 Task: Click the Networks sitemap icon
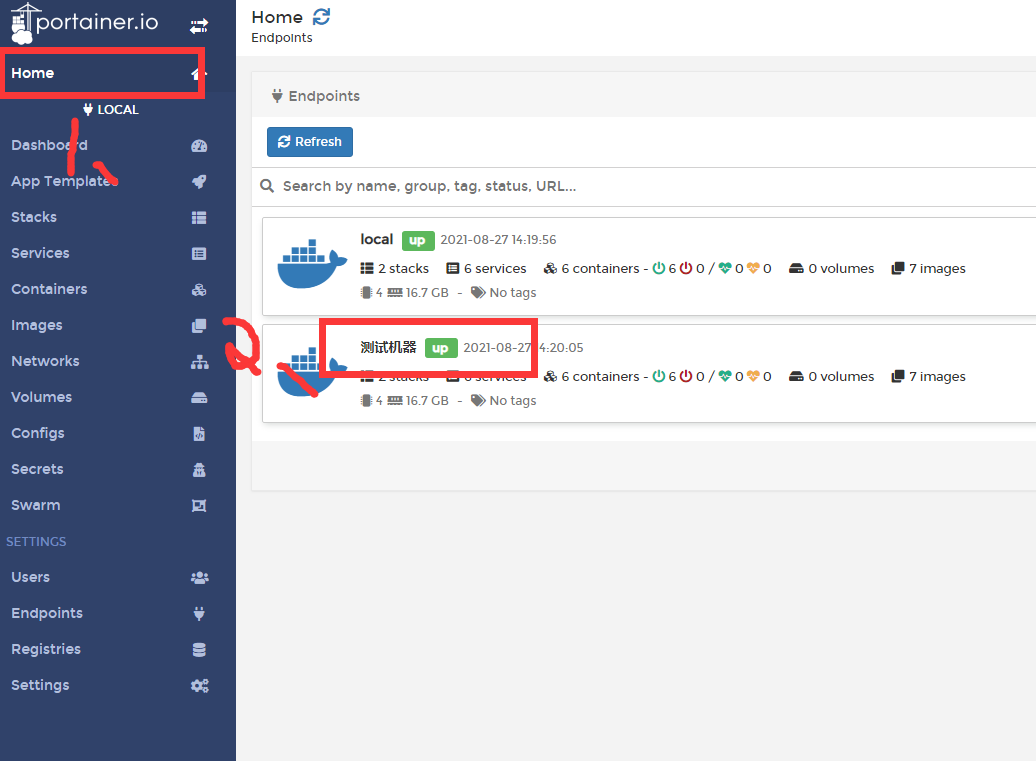199,362
